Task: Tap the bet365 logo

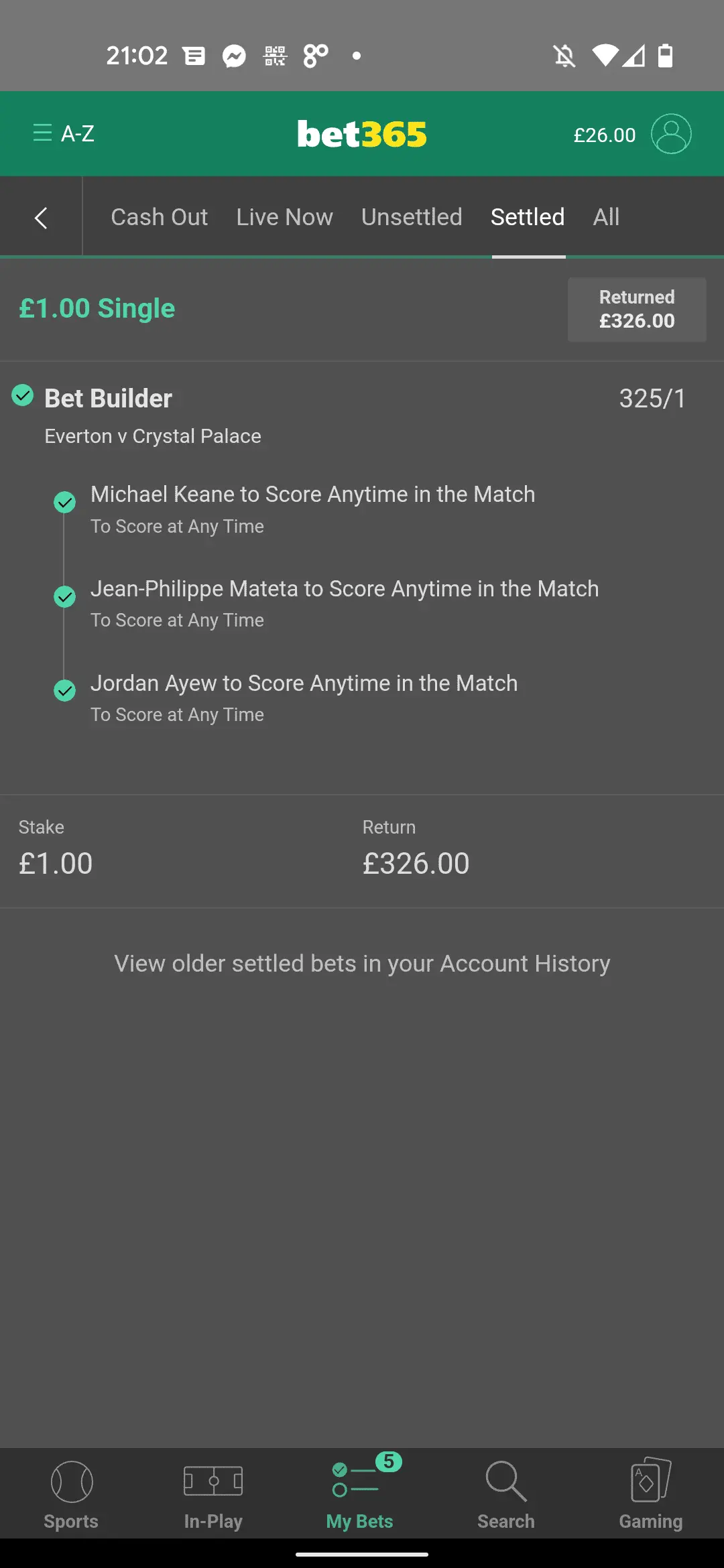Action: click(x=362, y=134)
